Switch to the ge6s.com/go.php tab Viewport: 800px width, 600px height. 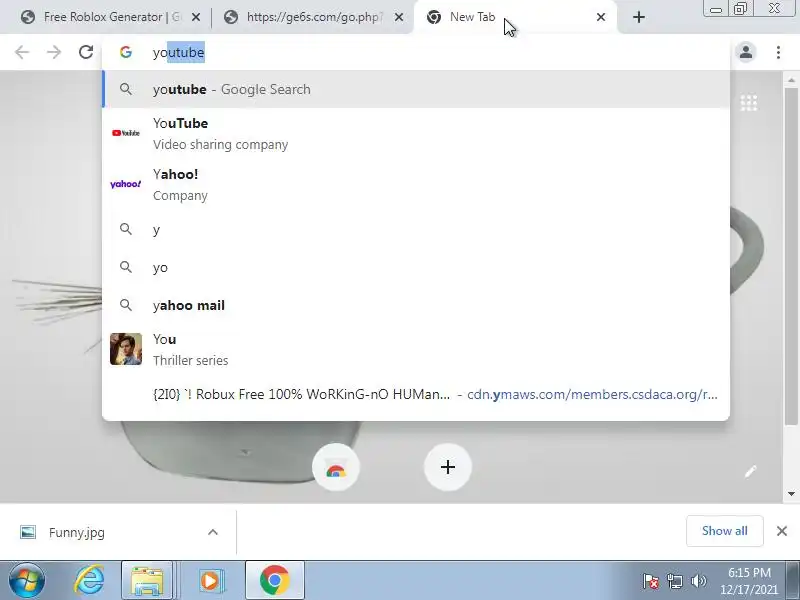coord(312,17)
